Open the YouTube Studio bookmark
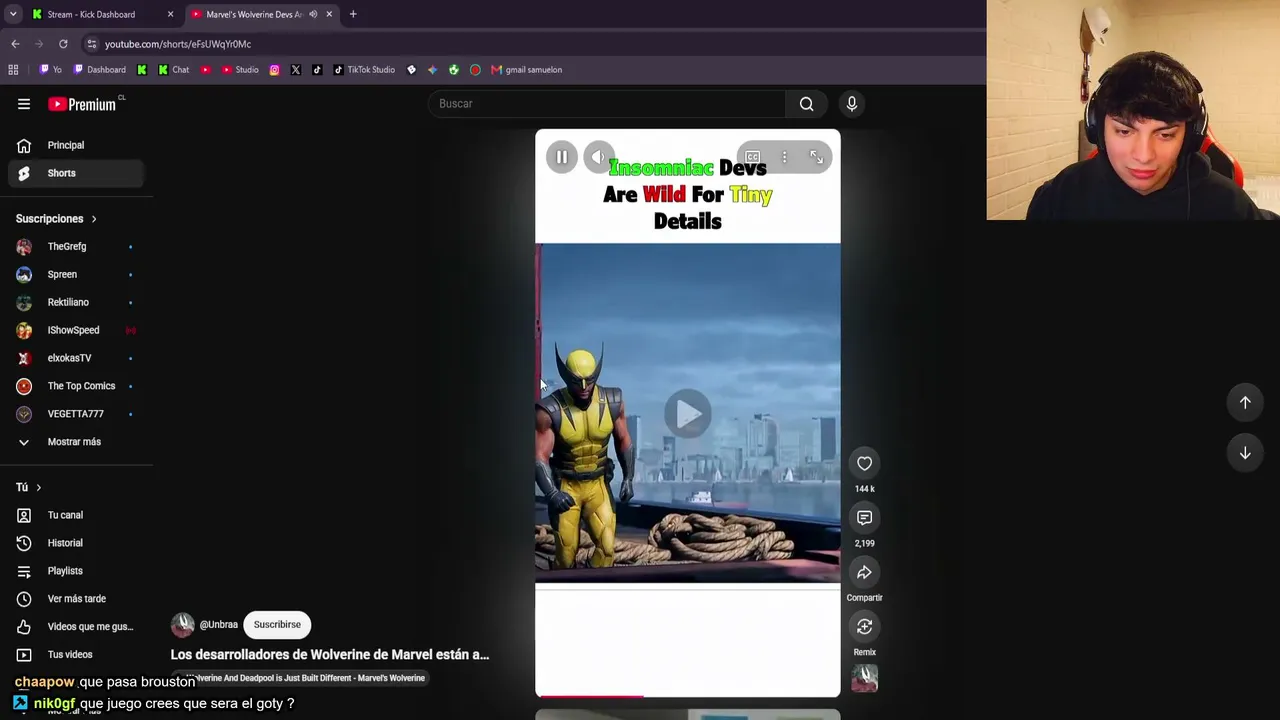Viewport: 1280px width, 720px height. tap(240, 70)
